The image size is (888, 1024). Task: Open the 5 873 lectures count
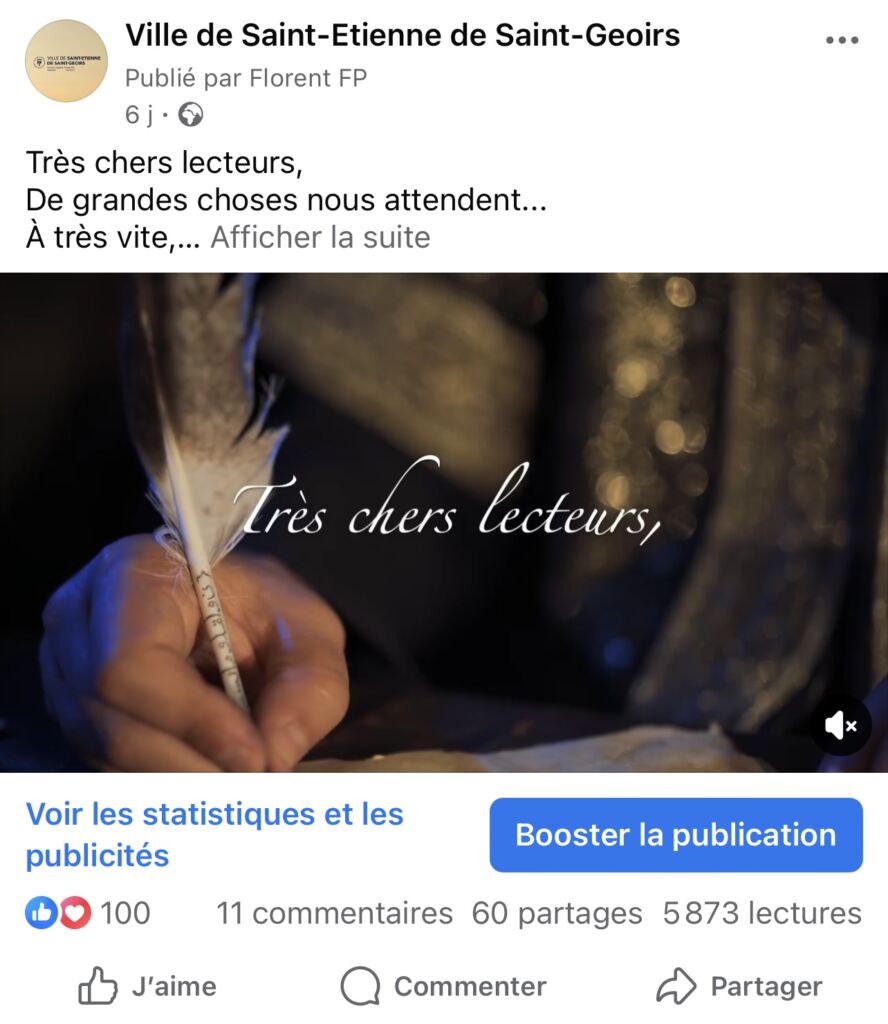tap(762, 913)
